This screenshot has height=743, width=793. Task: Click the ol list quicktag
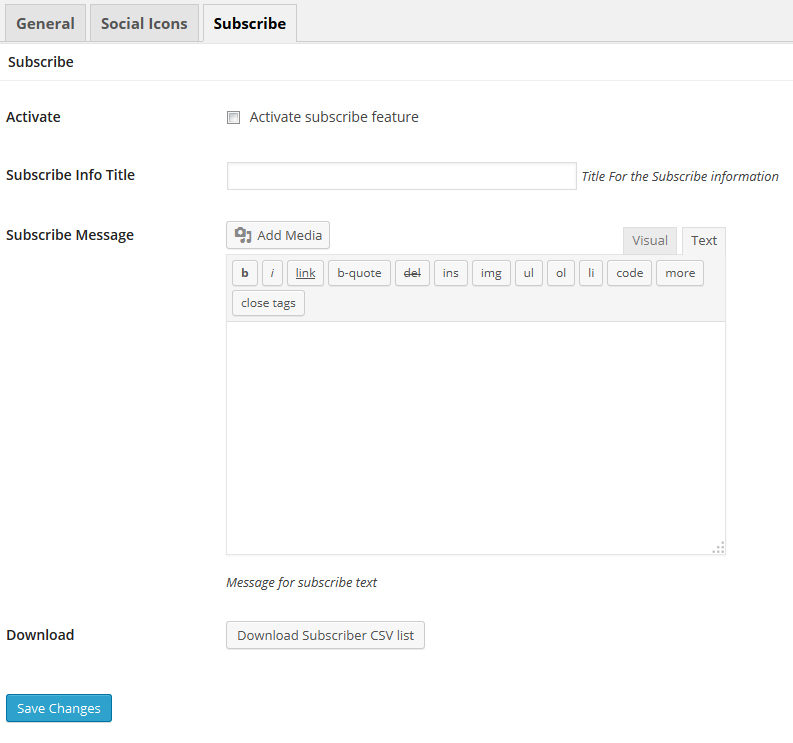561,273
